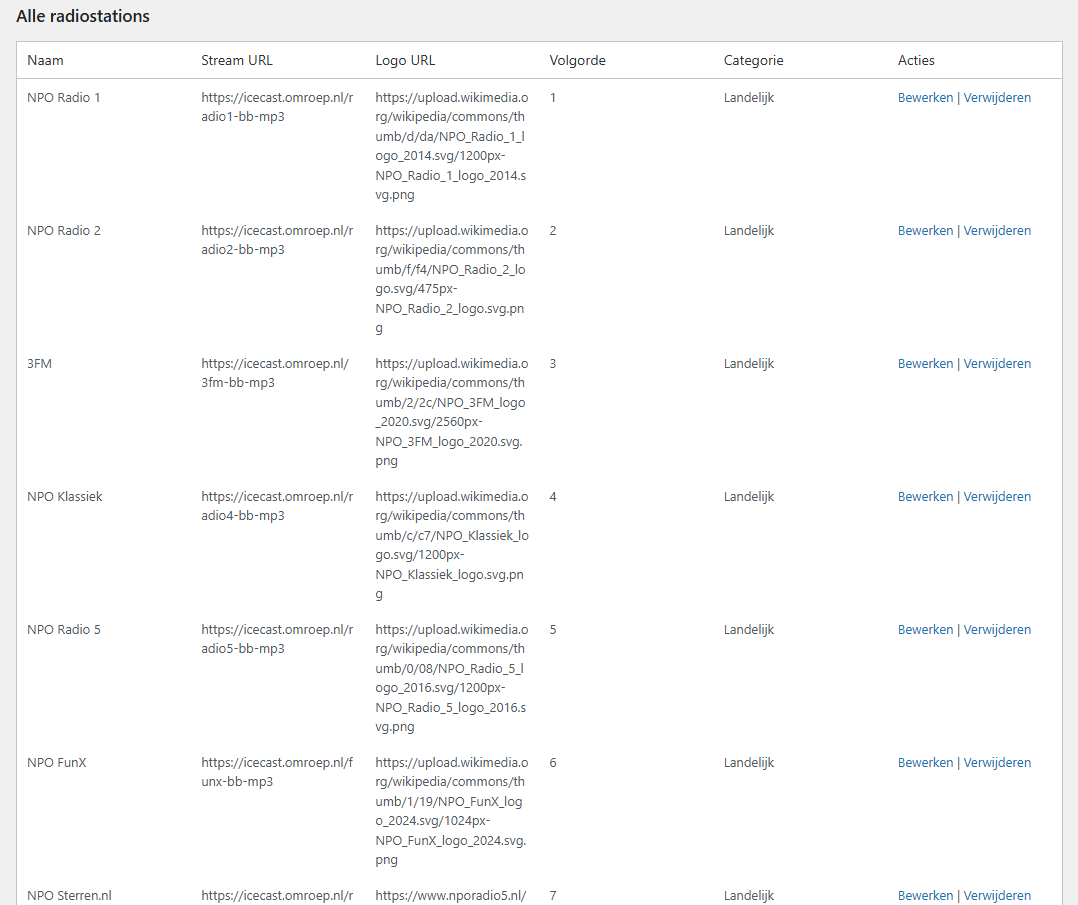Open Bewerken for 3FM station

tap(925, 364)
